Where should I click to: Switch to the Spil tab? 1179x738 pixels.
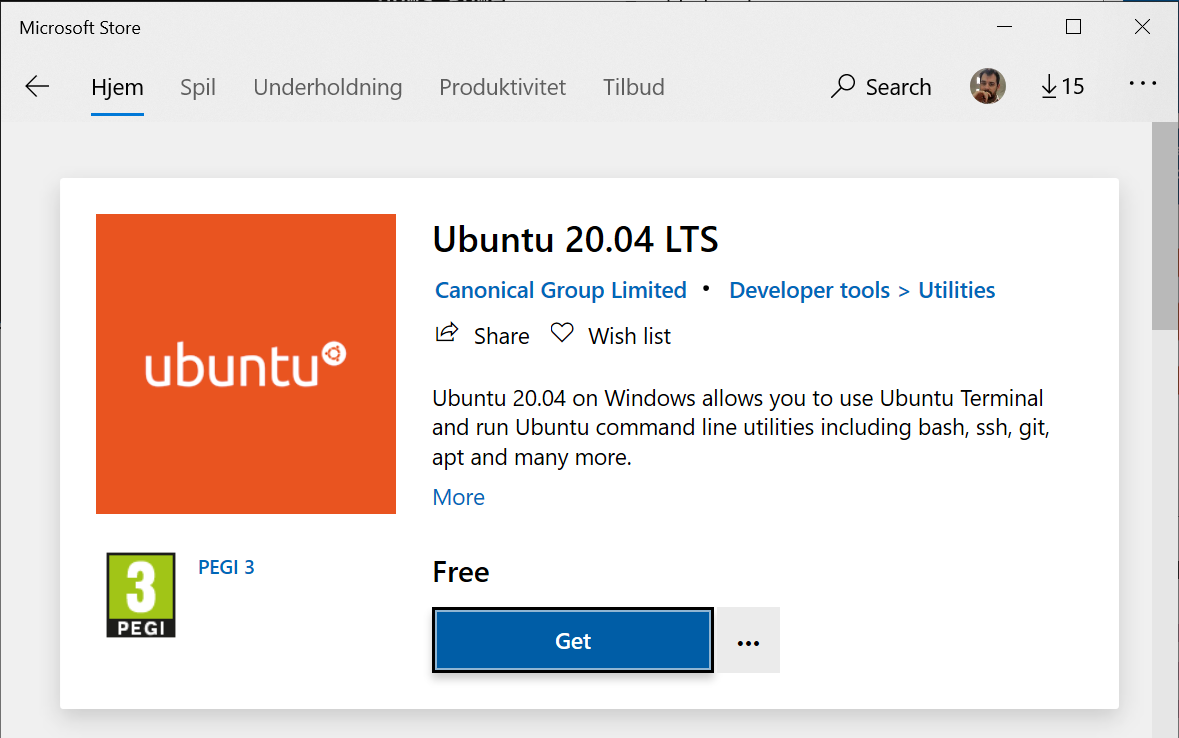[198, 87]
